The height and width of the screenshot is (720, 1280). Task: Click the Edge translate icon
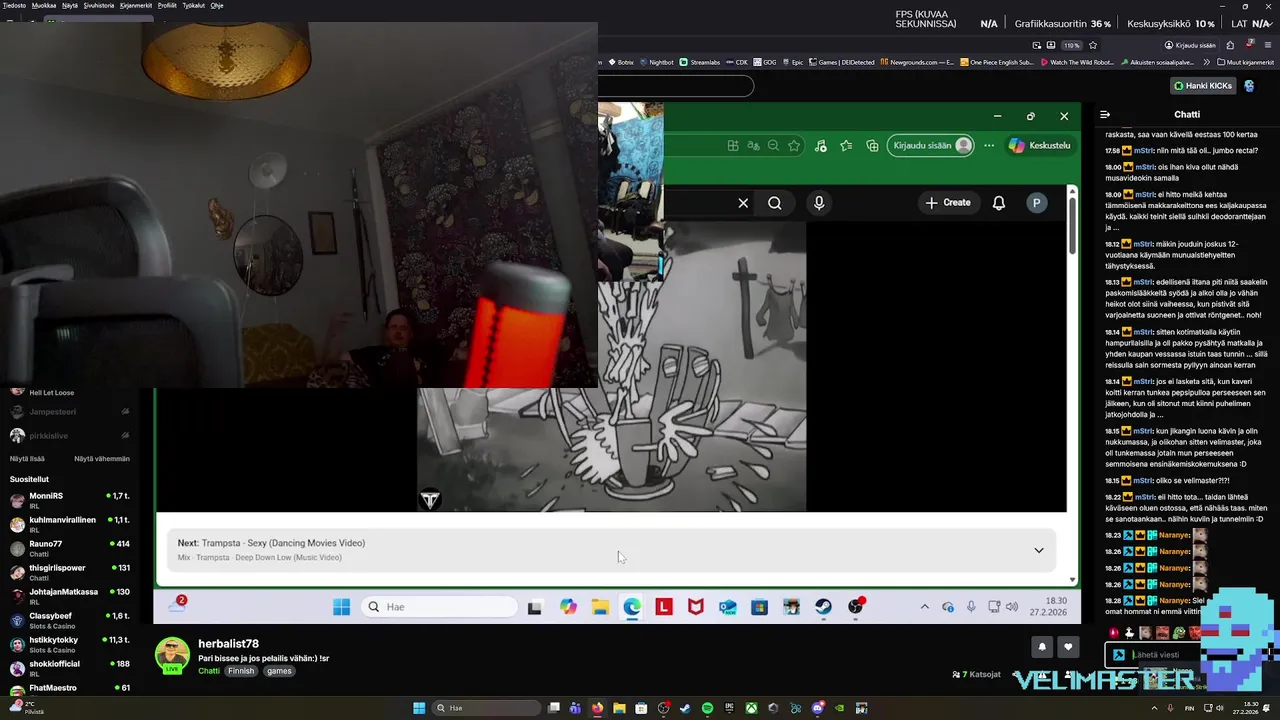tap(753, 146)
